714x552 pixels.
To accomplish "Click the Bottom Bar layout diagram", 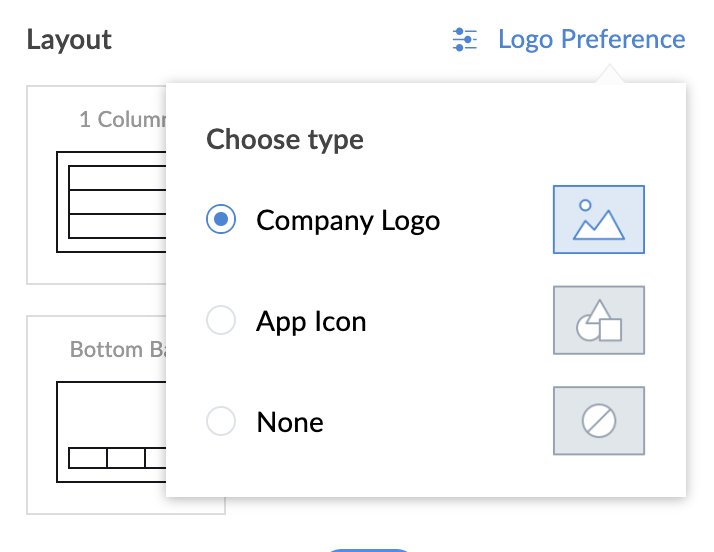I will 112,425.
